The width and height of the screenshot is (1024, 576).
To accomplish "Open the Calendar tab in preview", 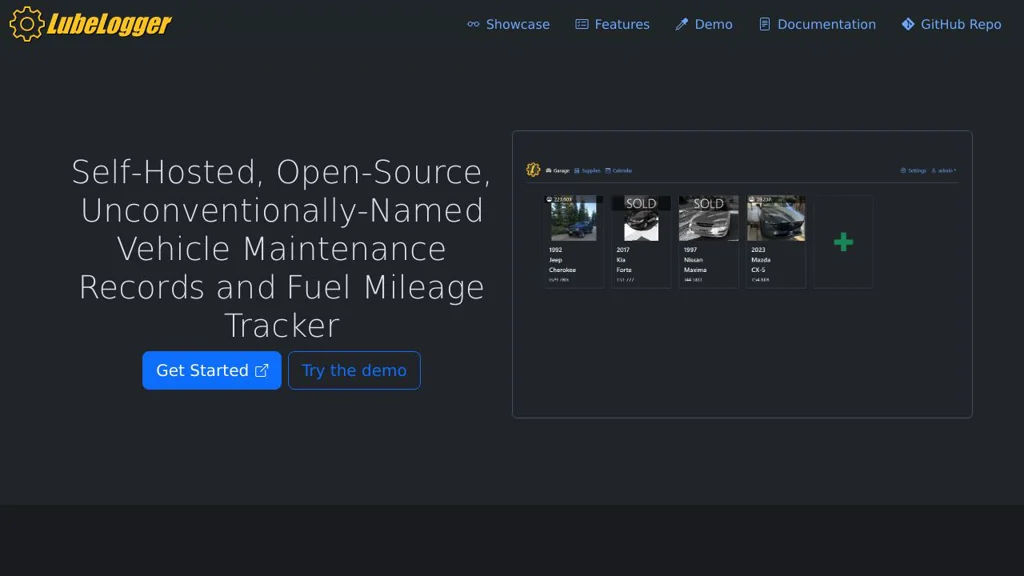I will (x=619, y=171).
